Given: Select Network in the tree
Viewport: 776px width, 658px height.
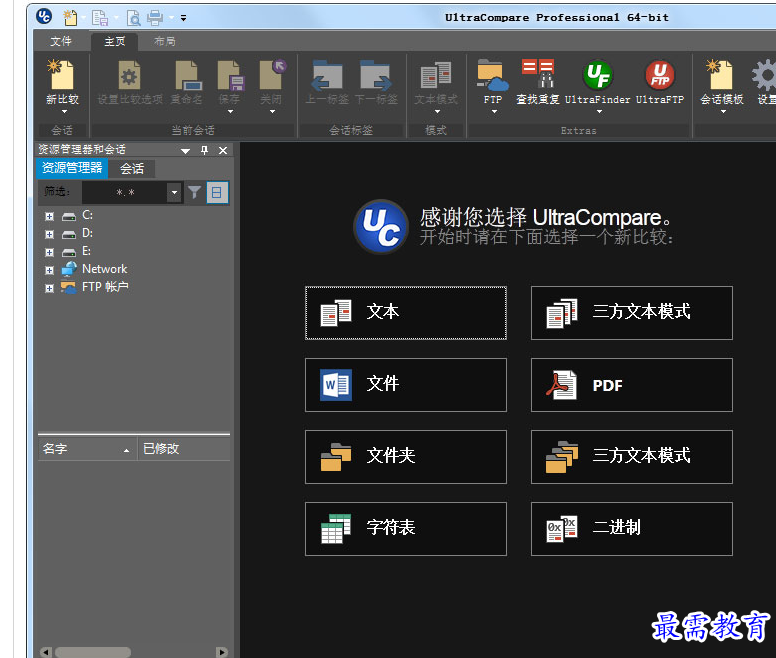Looking at the screenshot, I should (x=104, y=269).
